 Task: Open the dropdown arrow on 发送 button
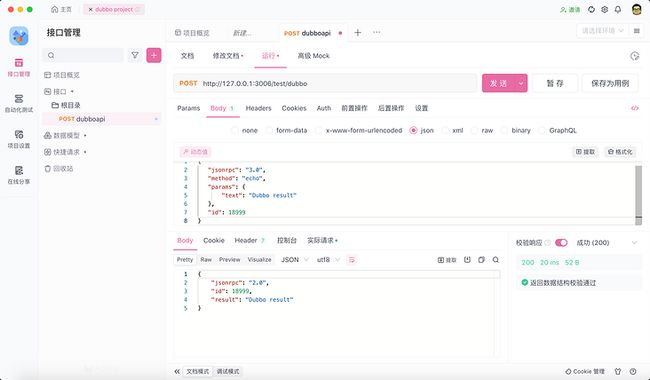[x=521, y=83]
